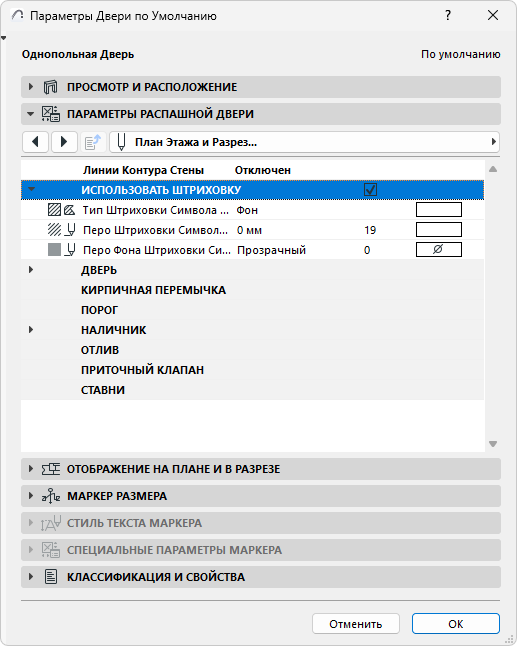Expand 'НАЛИЧНИК' parameter group
517x646 pixels.
[31, 330]
